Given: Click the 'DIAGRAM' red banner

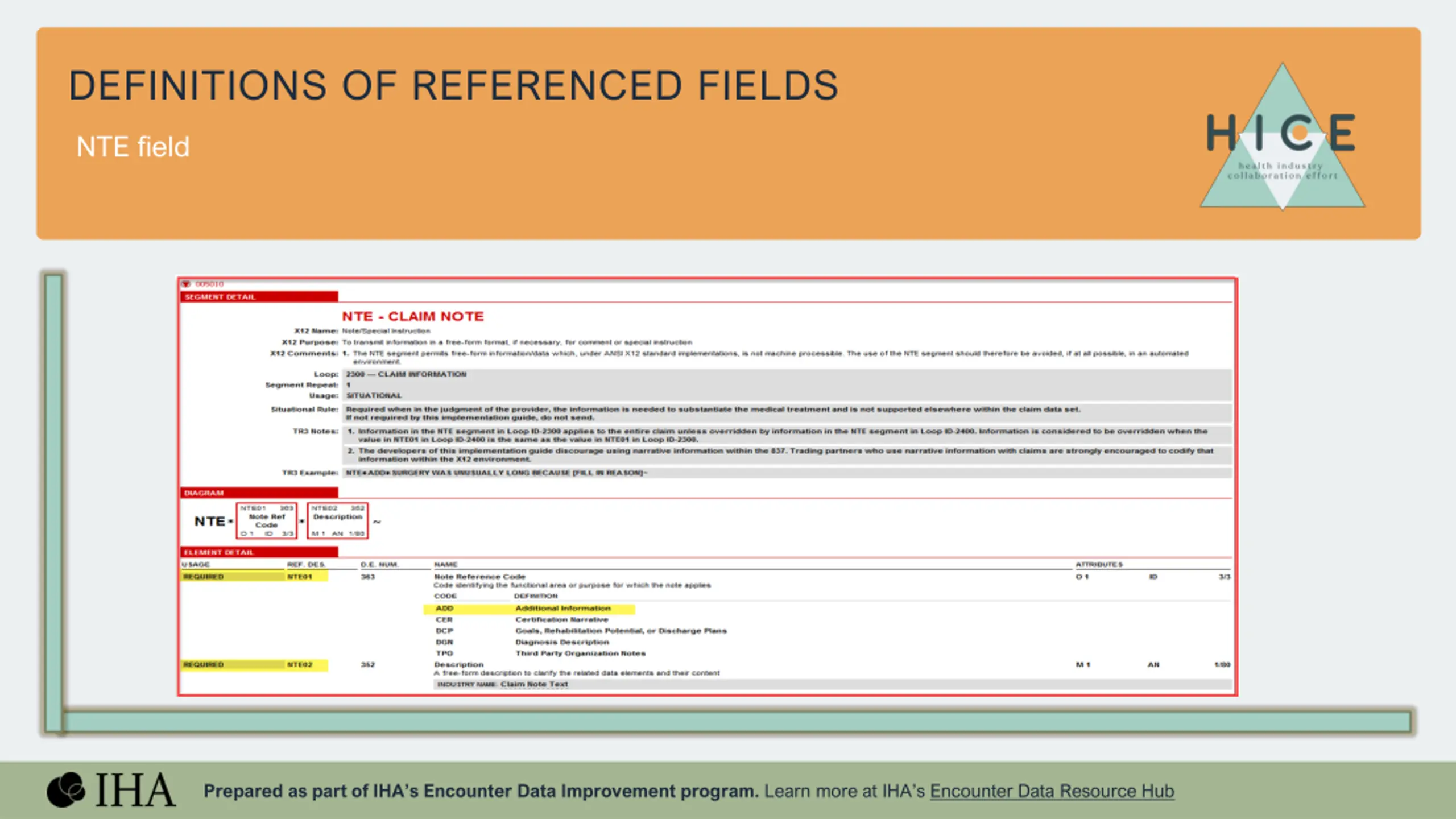Looking at the screenshot, I should [259, 493].
